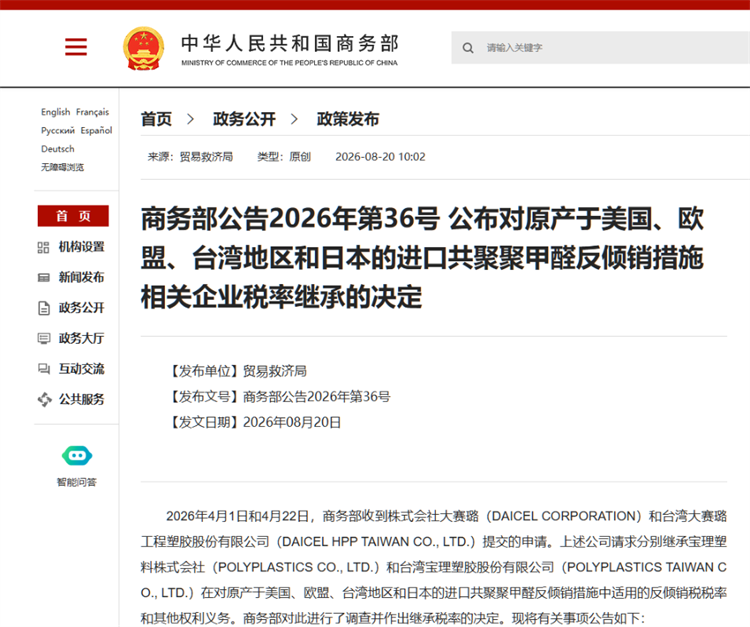This screenshot has width=750, height=627.
Task: Click the 【发文日期】2026年08月20日 line
Action: pos(254,422)
